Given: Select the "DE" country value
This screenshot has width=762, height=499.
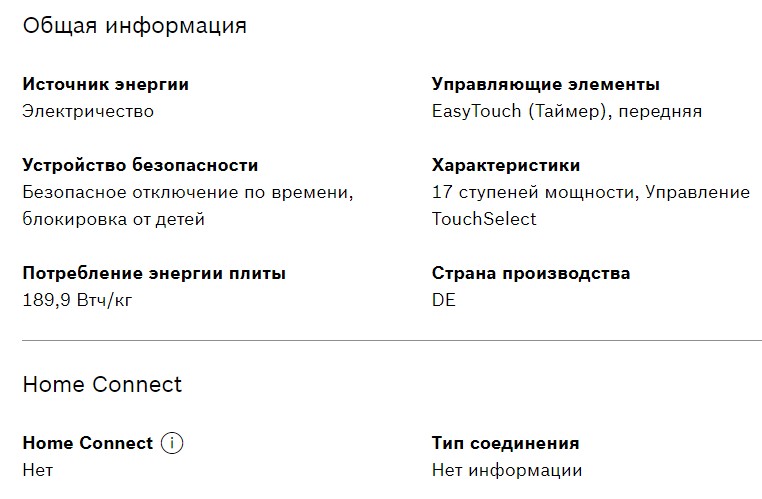Looking at the screenshot, I should click(x=443, y=299).
